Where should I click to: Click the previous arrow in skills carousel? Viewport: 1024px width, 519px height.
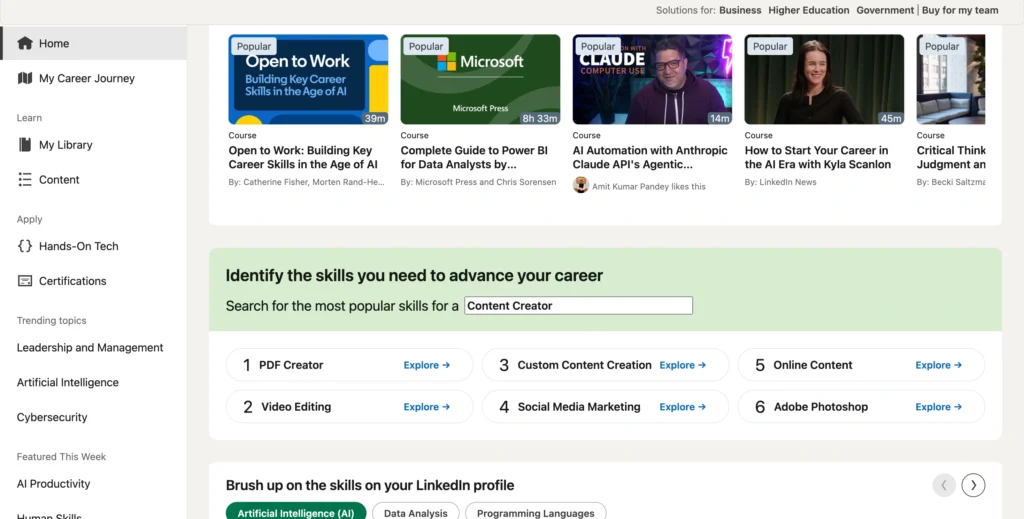click(944, 485)
